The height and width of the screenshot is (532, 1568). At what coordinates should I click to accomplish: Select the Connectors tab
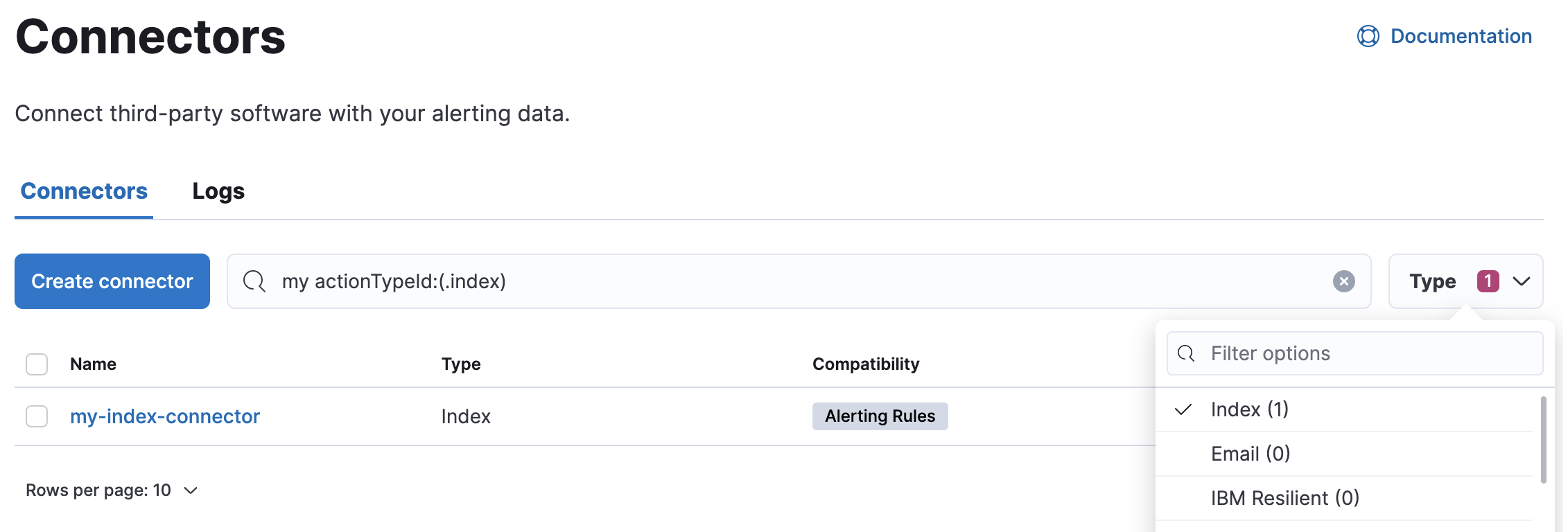coord(83,191)
